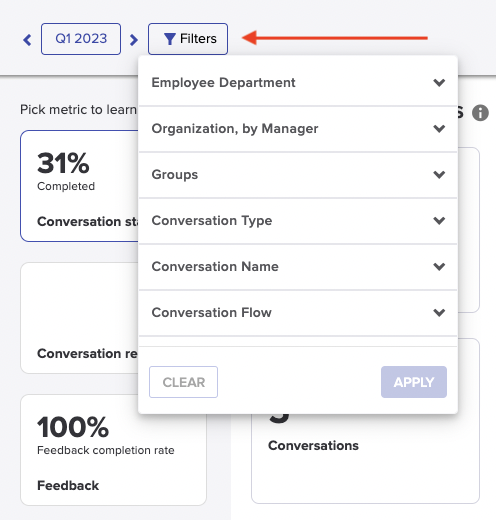The width and height of the screenshot is (496, 520).
Task: Expand the Conversation Flow chevron
Action: [439, 312]
